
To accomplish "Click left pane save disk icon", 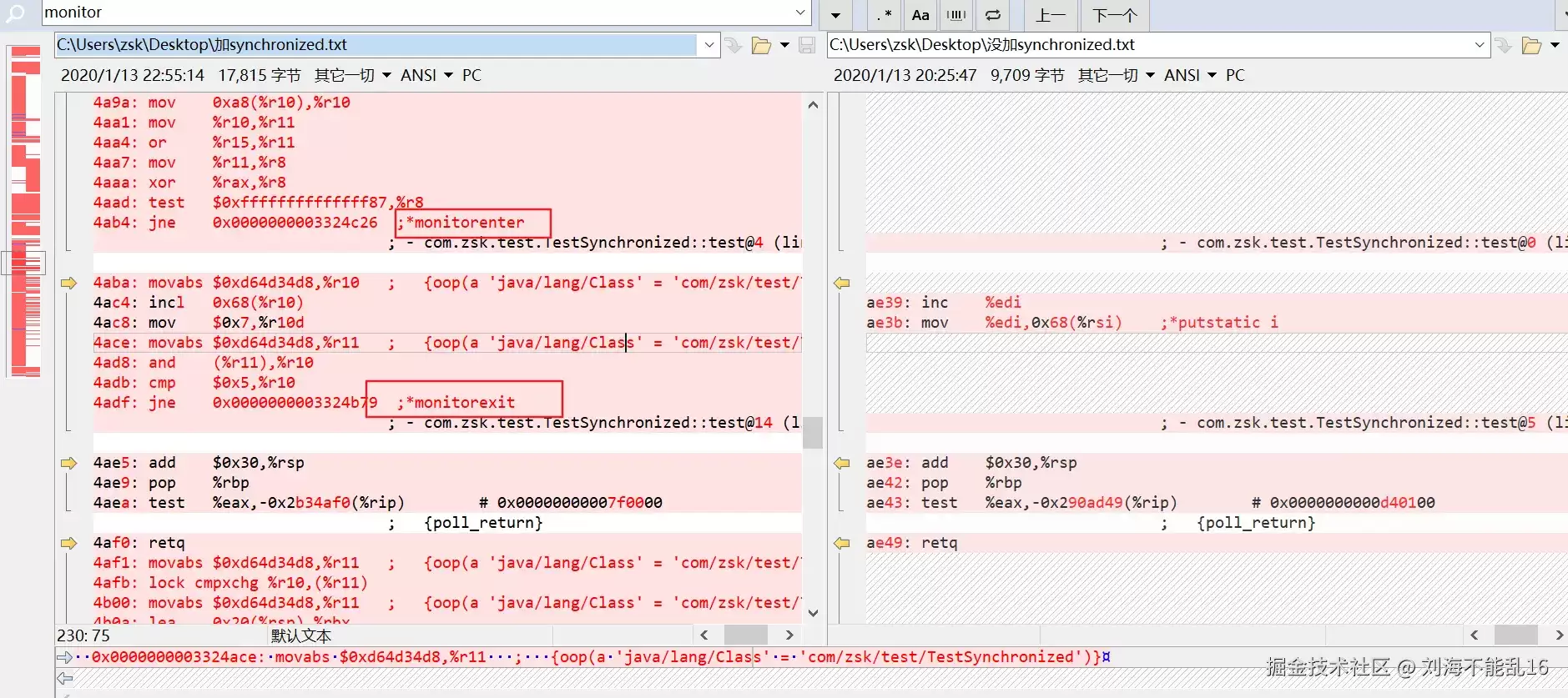I will (x=807, y=45).
